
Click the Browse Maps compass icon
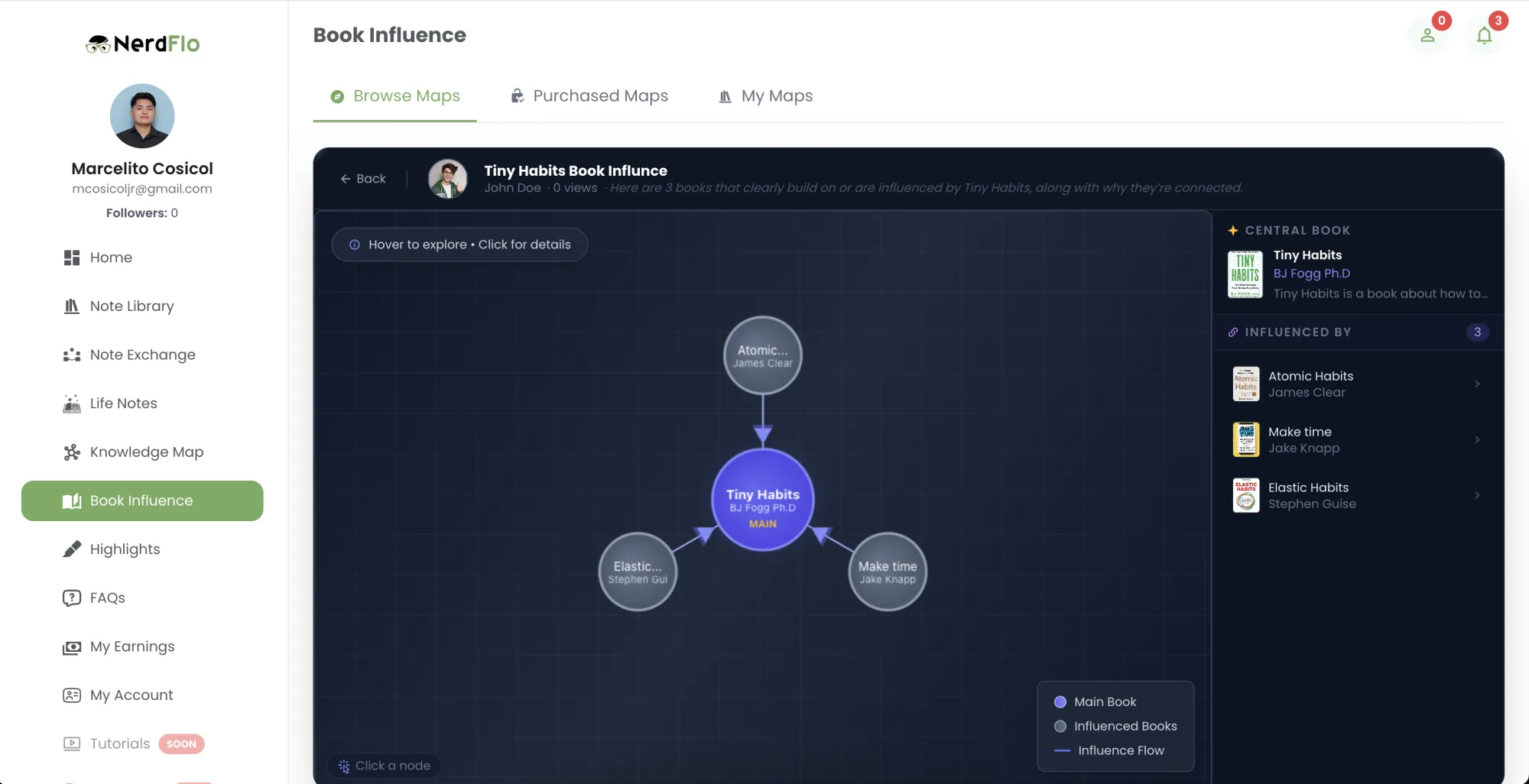point(337,96)
